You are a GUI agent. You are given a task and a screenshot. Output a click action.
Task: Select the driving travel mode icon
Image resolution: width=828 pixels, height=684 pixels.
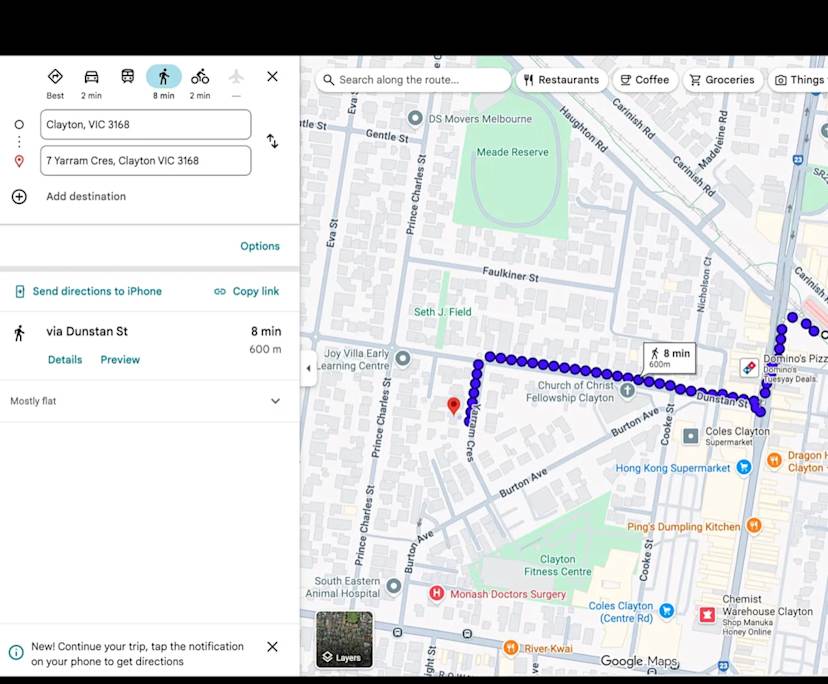[x=91, y=77]
